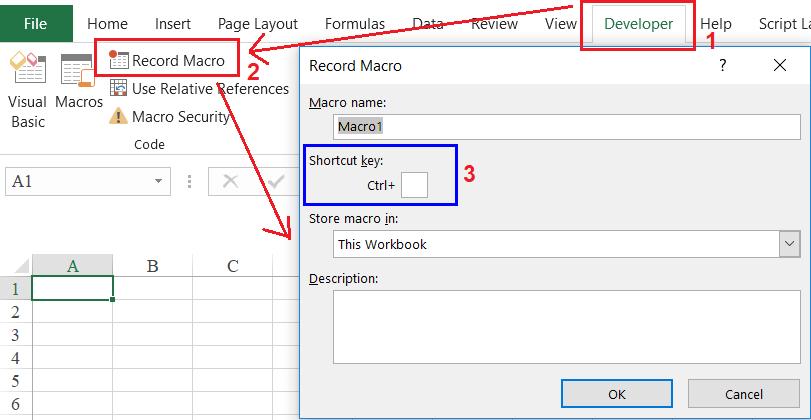Select row 6 header
Screen dimensions: 811x420
16,403
